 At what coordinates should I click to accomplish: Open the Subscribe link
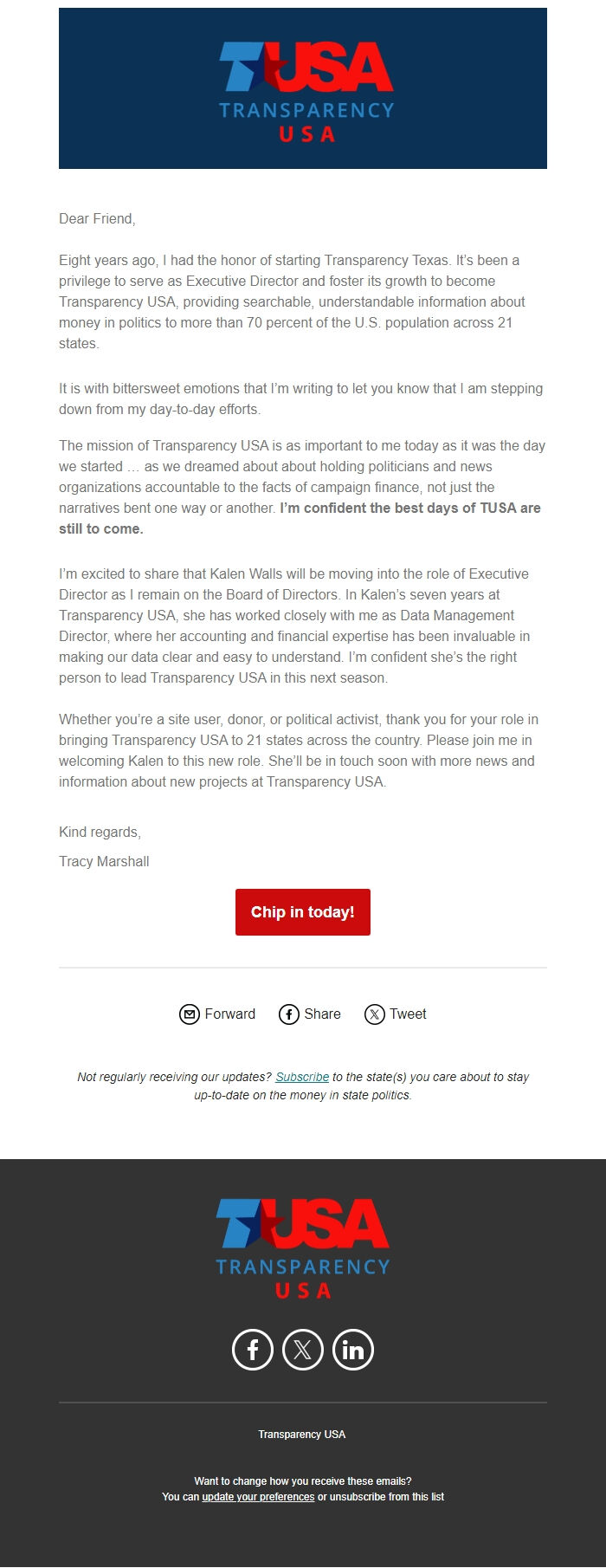(x=300, y=1077)
